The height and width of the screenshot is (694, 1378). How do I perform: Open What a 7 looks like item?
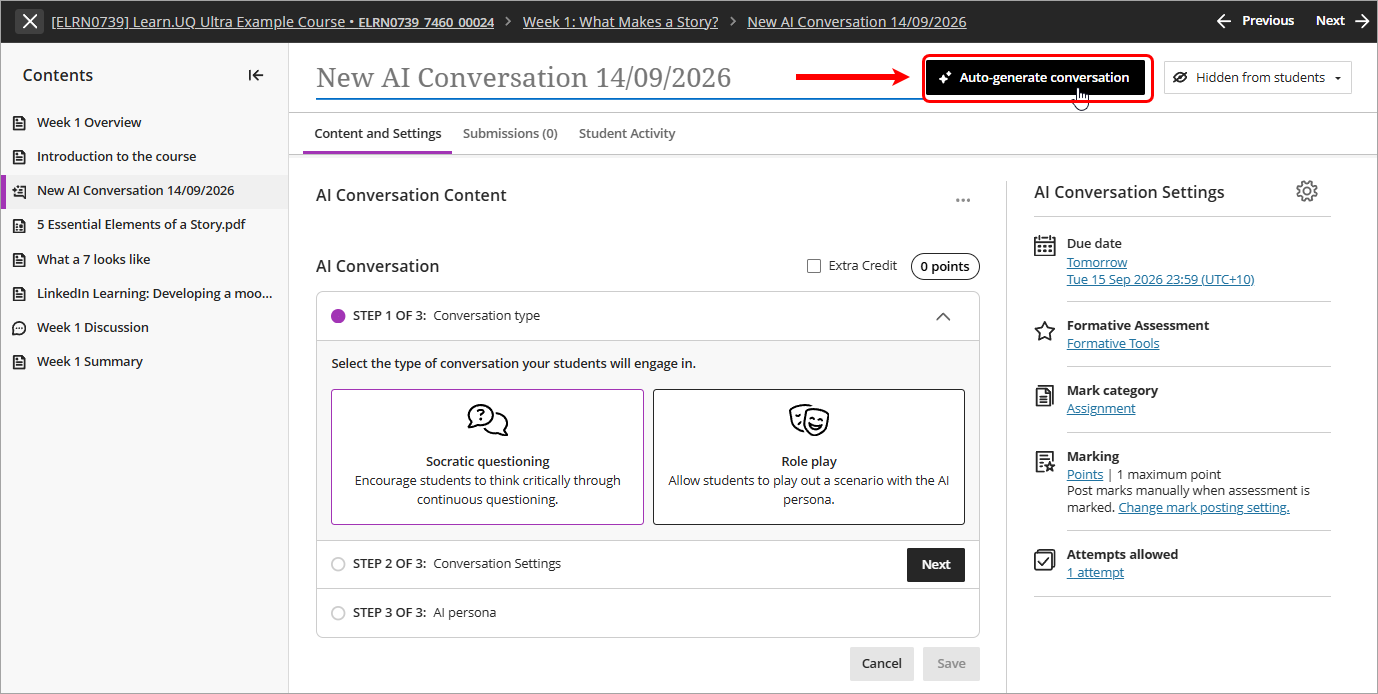coord(94,260)
